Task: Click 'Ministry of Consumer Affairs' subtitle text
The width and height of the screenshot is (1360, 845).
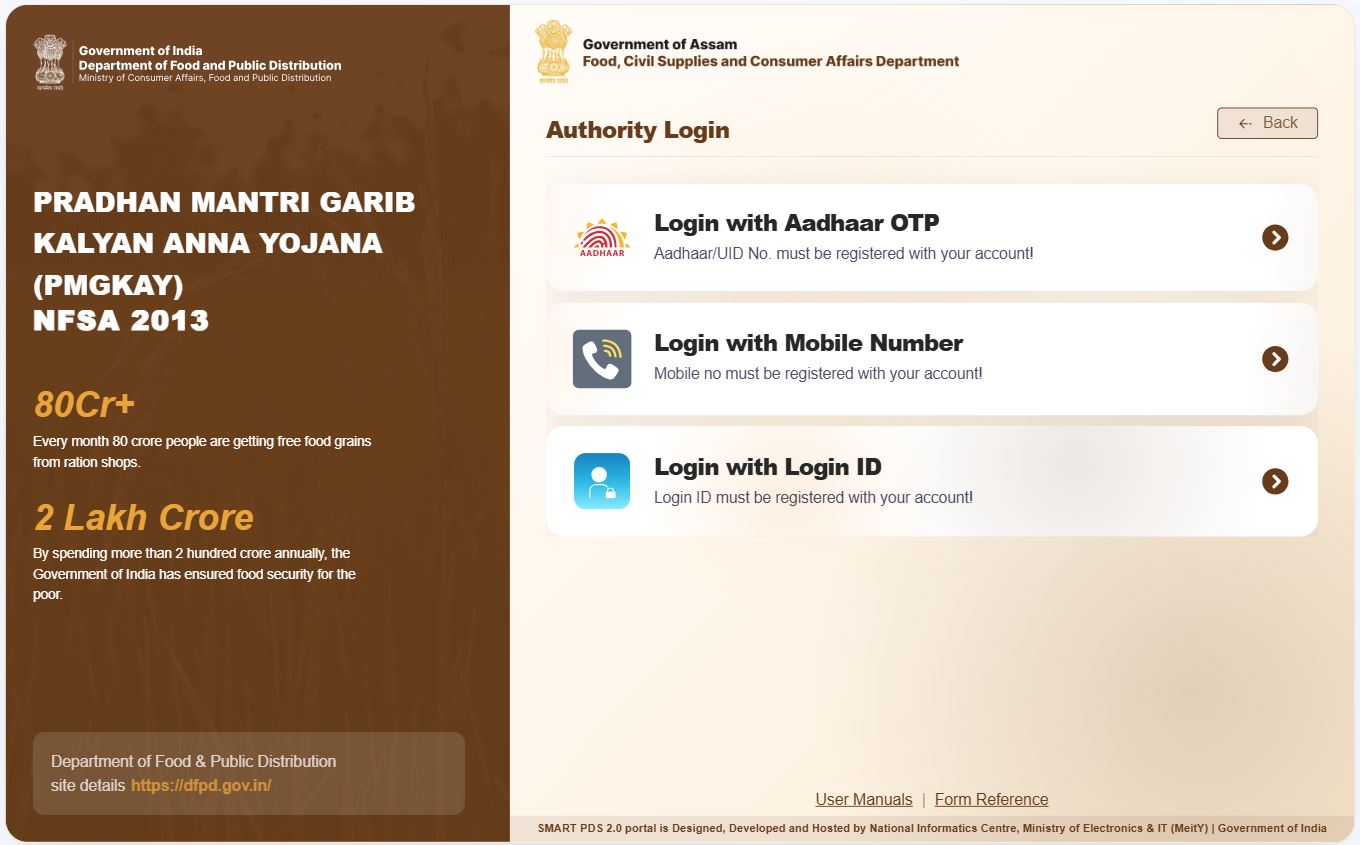Action: tap(205, 78)
